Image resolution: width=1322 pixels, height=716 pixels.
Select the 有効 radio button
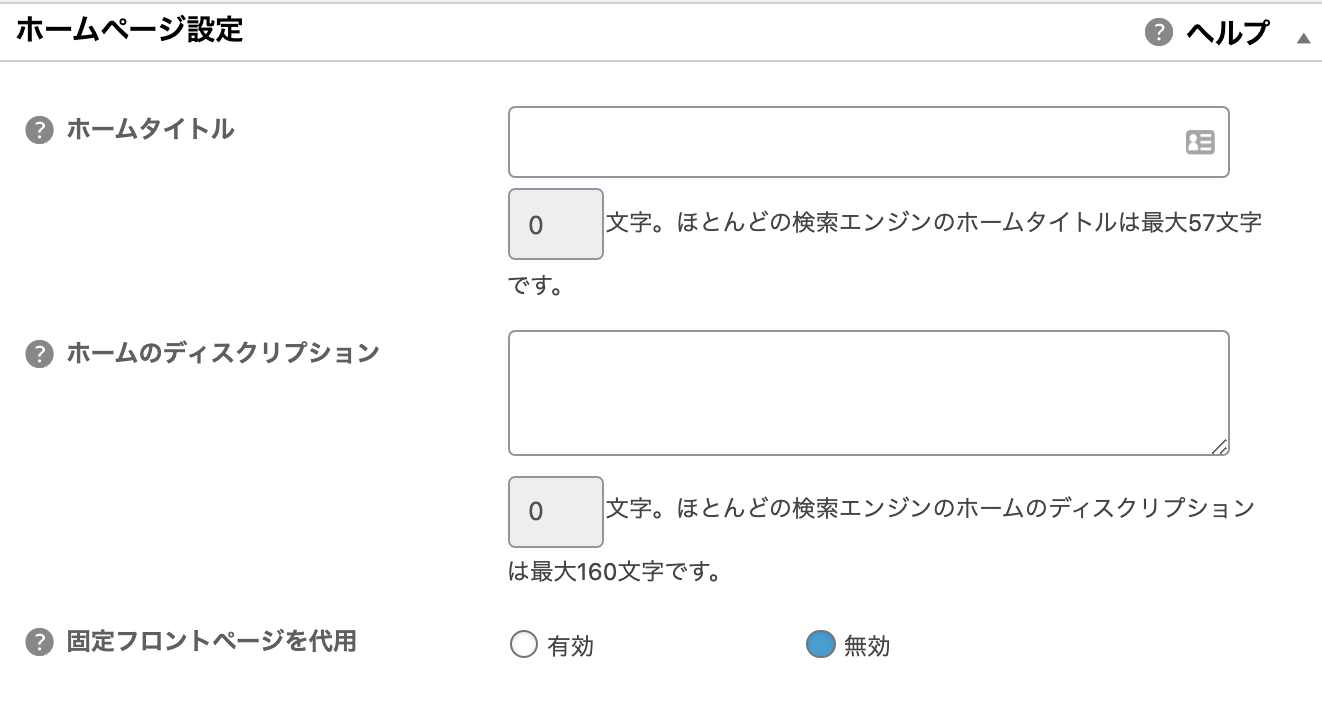[524, 645]
